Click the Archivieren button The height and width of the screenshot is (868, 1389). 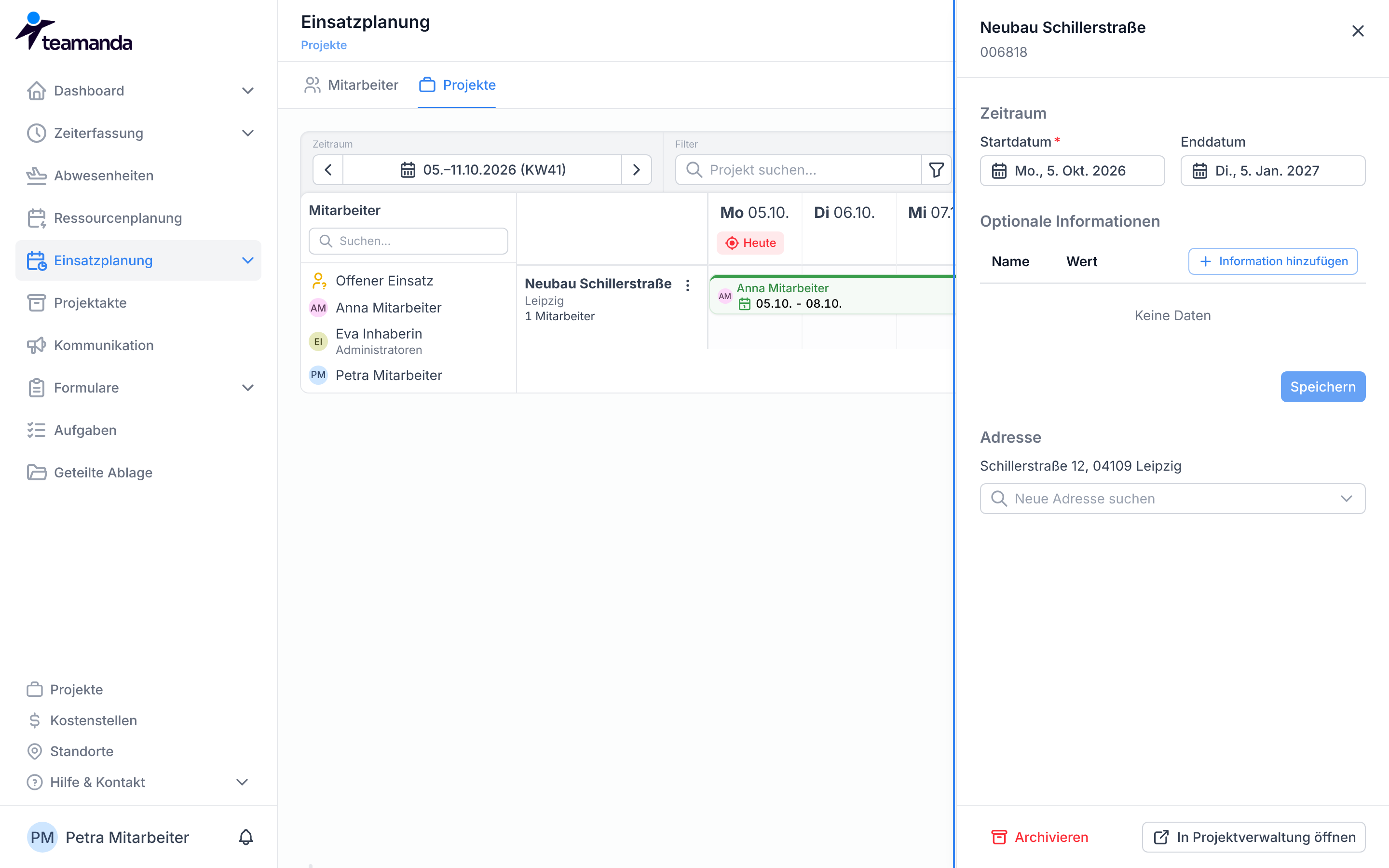(x=1039, y=837)
